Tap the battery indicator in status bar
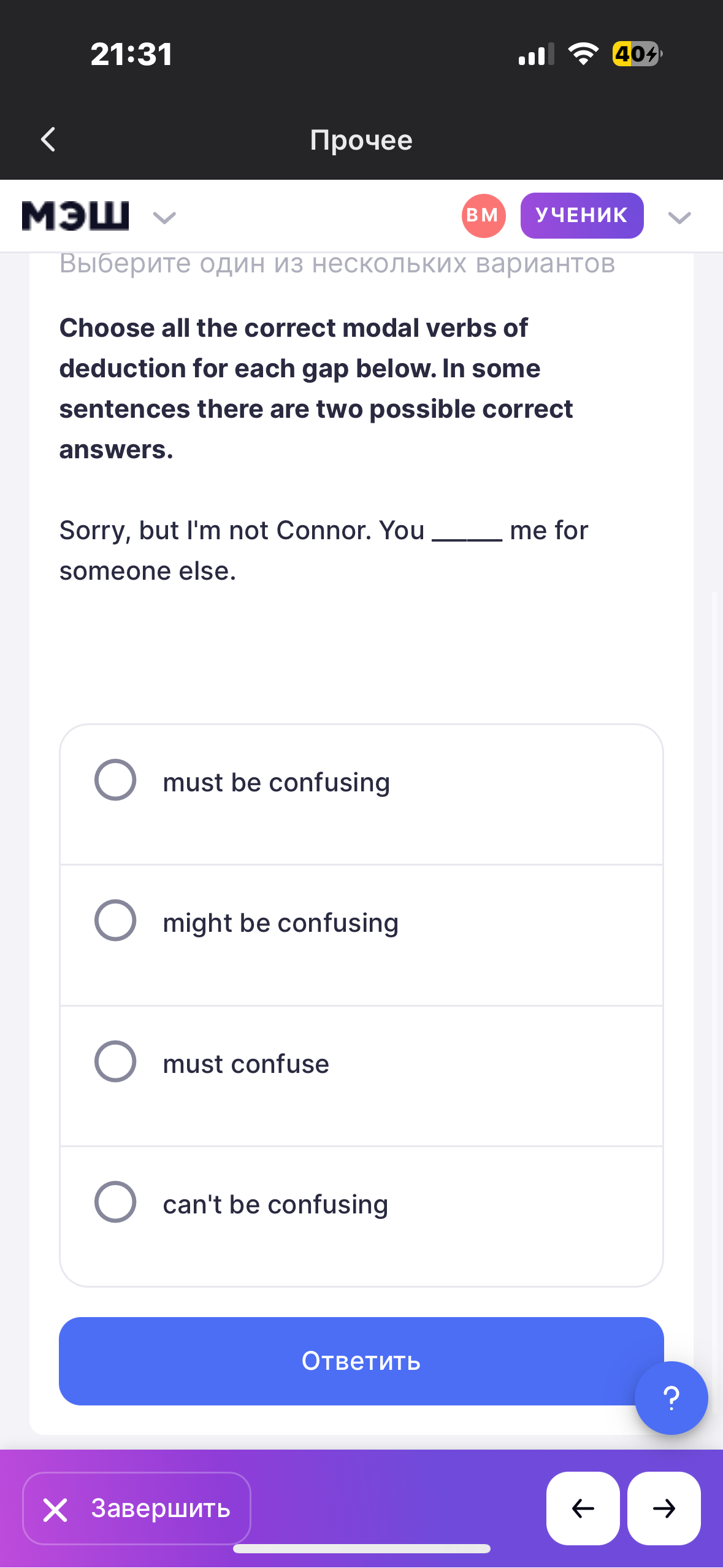The image size is (723, 1568). [637, 54]
